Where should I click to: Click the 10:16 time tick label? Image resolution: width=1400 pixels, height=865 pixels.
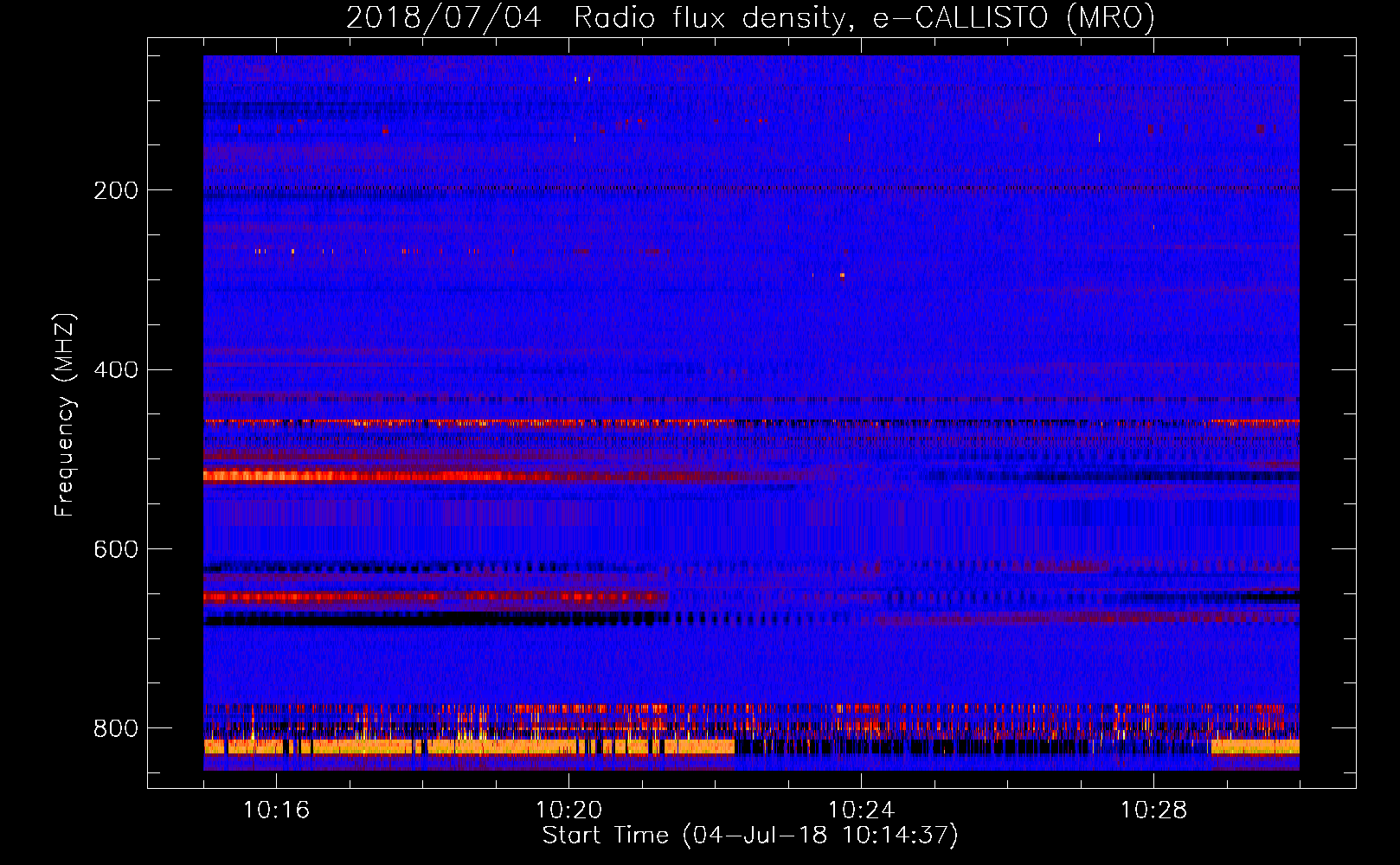pos(276,810)
